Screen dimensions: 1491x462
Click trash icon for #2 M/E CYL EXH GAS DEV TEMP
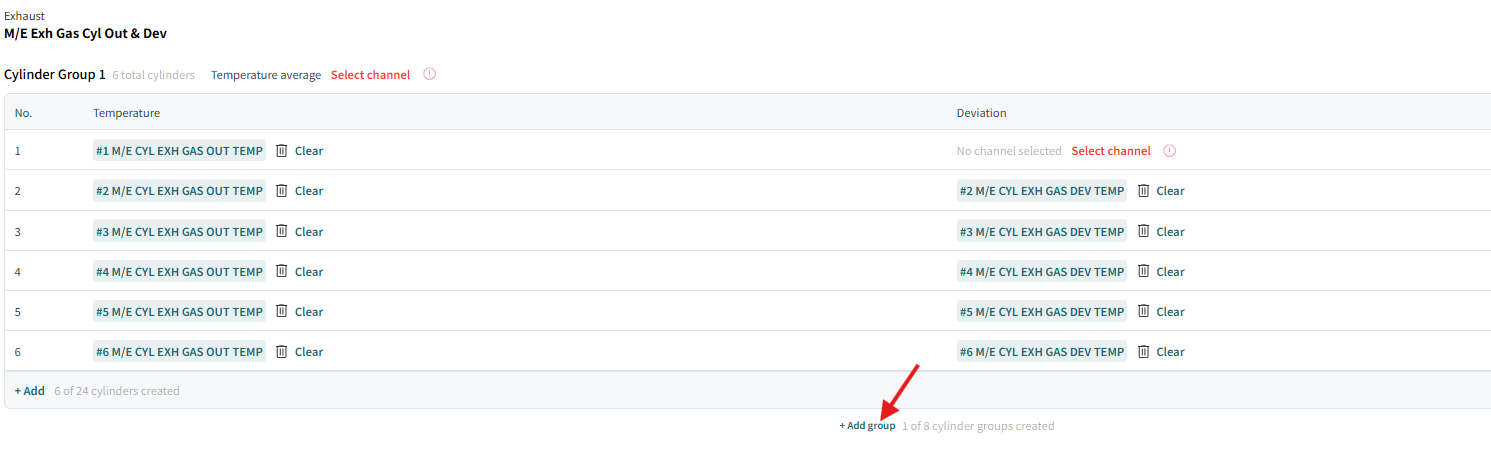pos(1143,191)
